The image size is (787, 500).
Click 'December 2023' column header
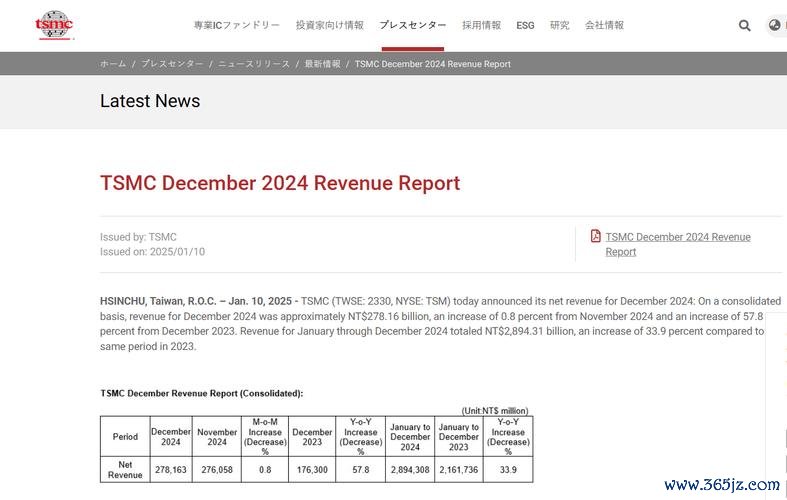click(x=312, y=436)
